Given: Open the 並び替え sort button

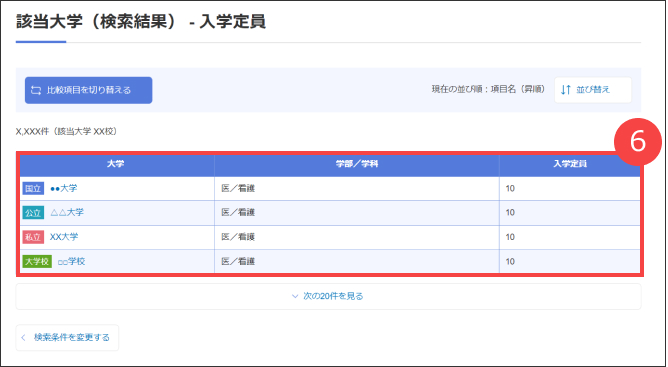Looking at the screenshot, I should point(593,90).
